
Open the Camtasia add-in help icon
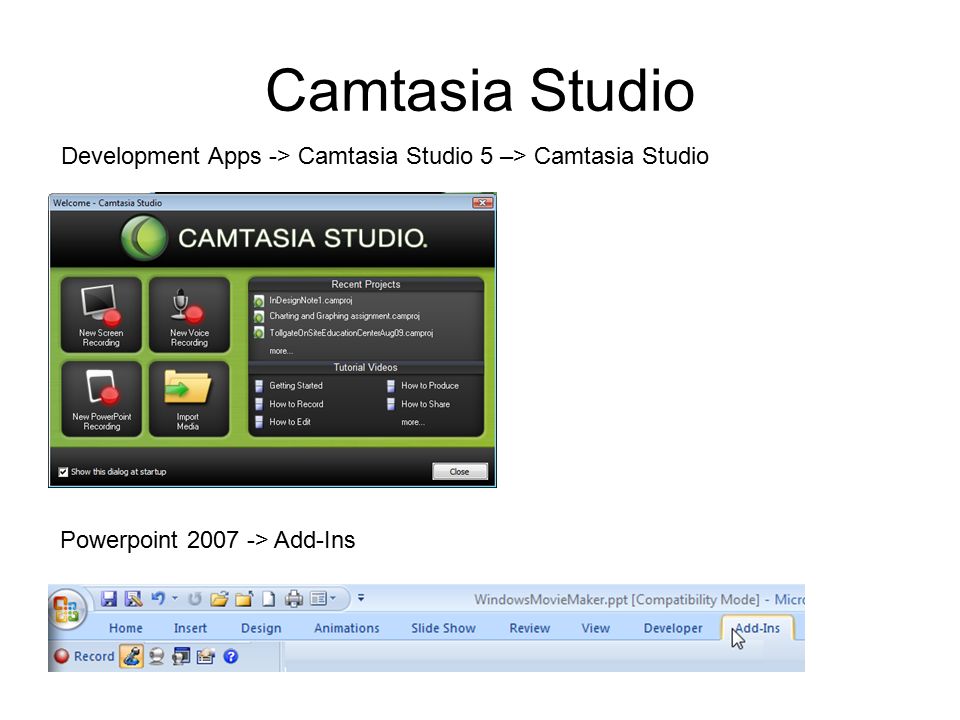231,656
